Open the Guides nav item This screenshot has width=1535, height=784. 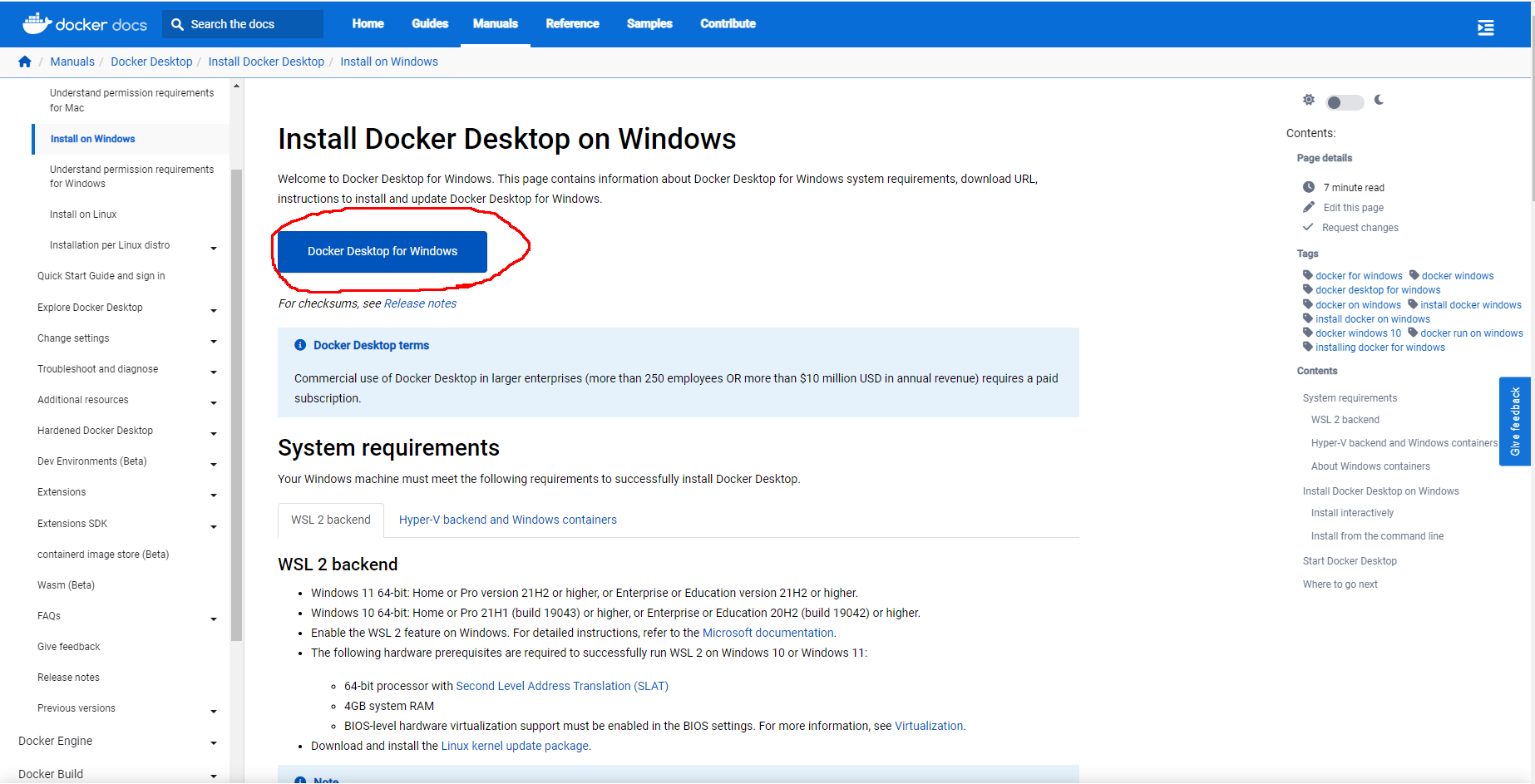430,23
